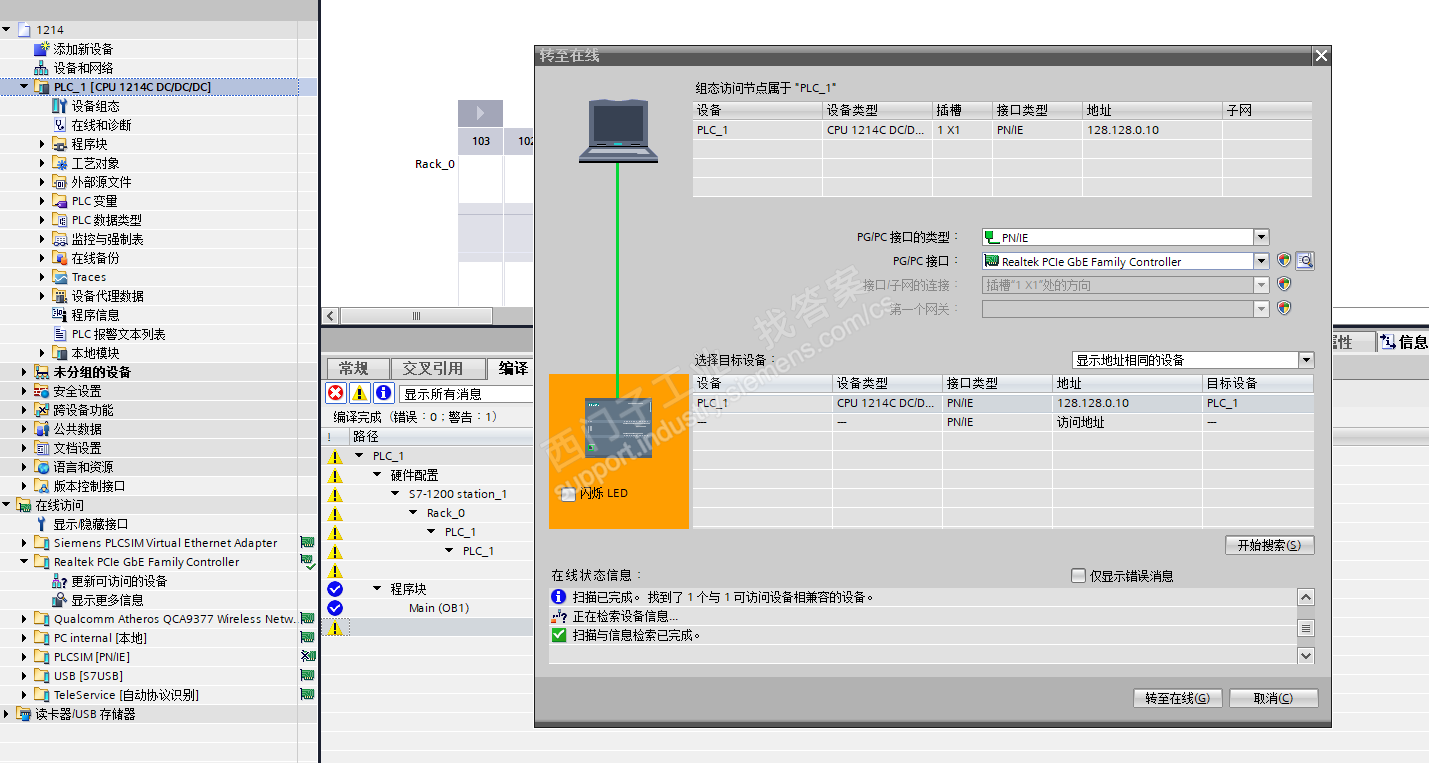Viewport: 1429px width, 763px height.
Task: Select the 语言和资源 globe icon
Action: point(41,467)
